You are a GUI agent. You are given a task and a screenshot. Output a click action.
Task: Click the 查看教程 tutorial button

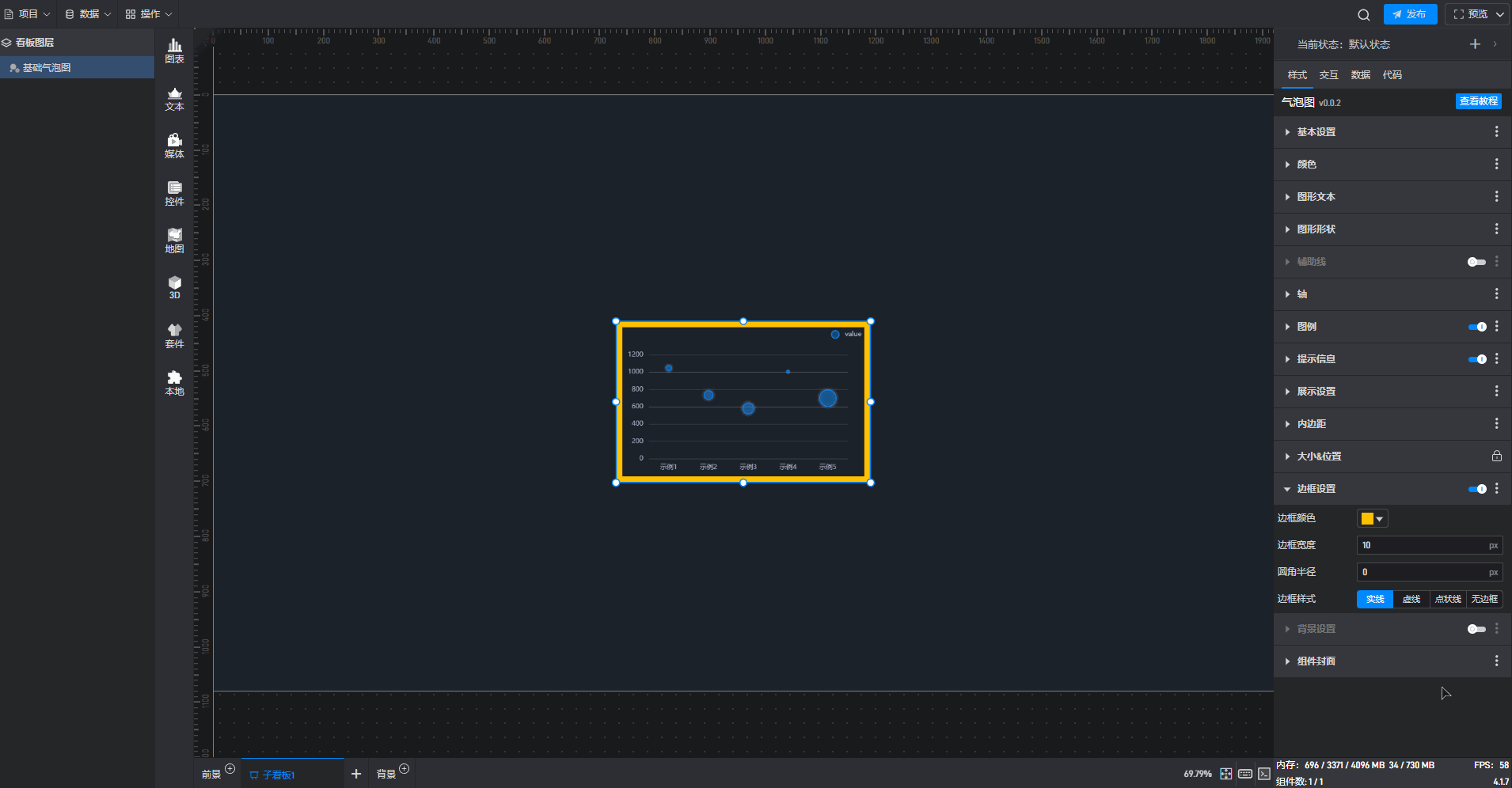coord(1479,101)
